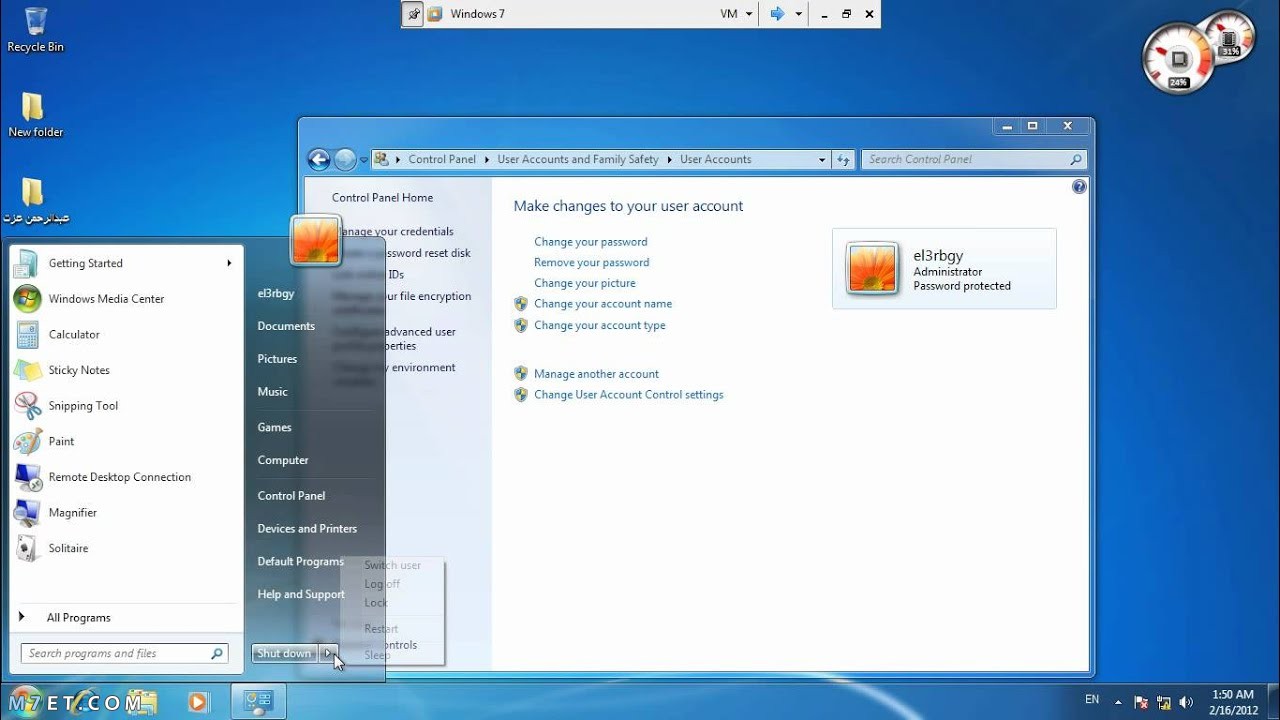Expand the Getting Started submenu arrow
1280x720 pixels.
point(229,263)
